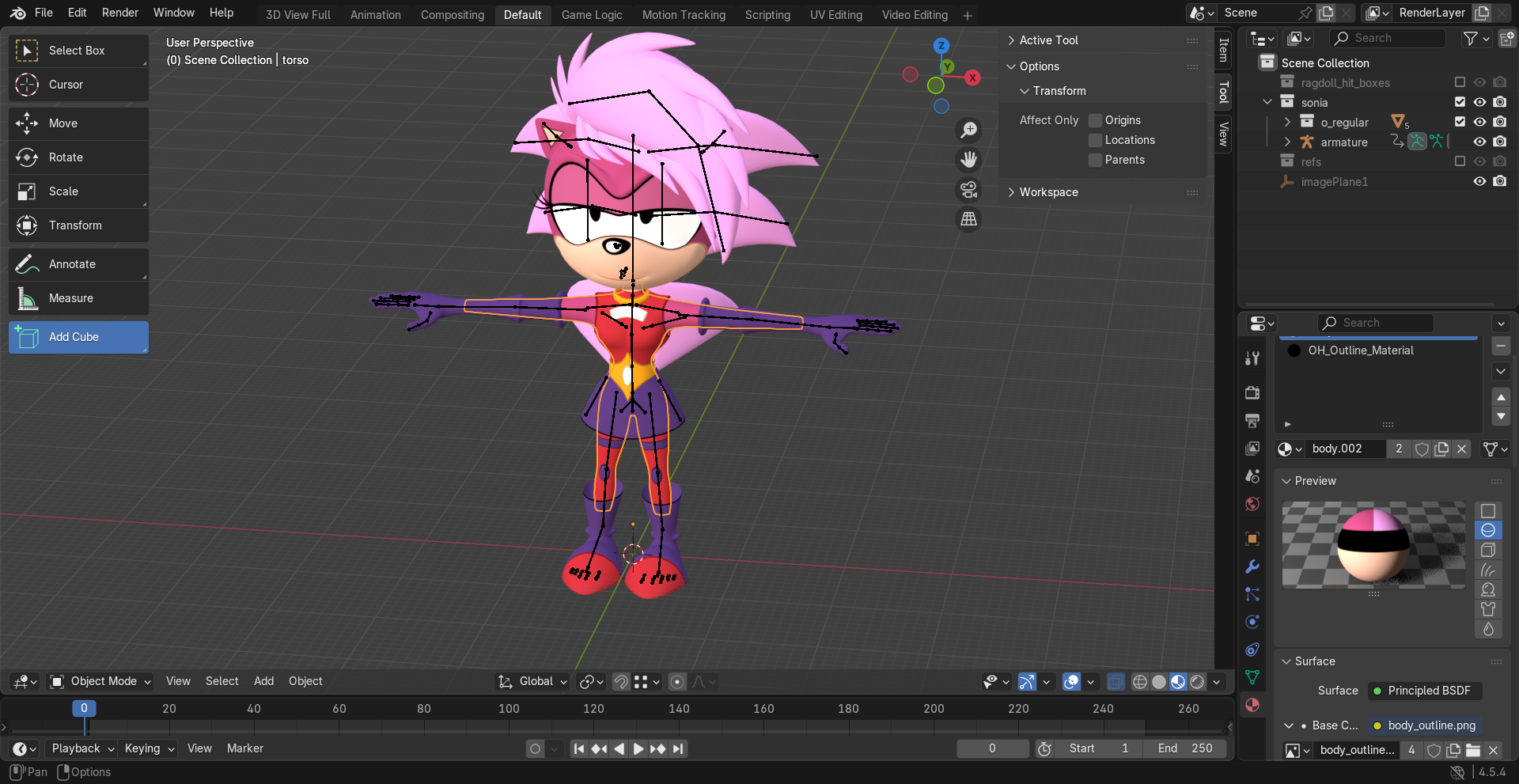Click the viewport zoom magnifier icon
The image size is (1519, 784).
point(968,130)
